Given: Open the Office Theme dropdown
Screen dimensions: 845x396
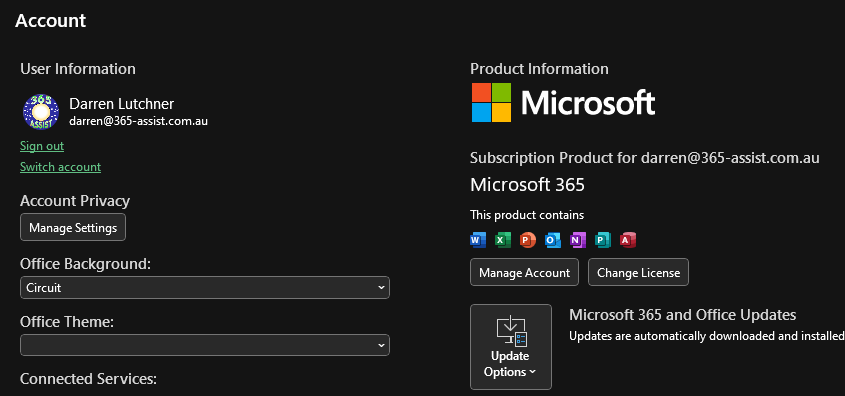Looking at the screenshot, I should click(205, 345).
